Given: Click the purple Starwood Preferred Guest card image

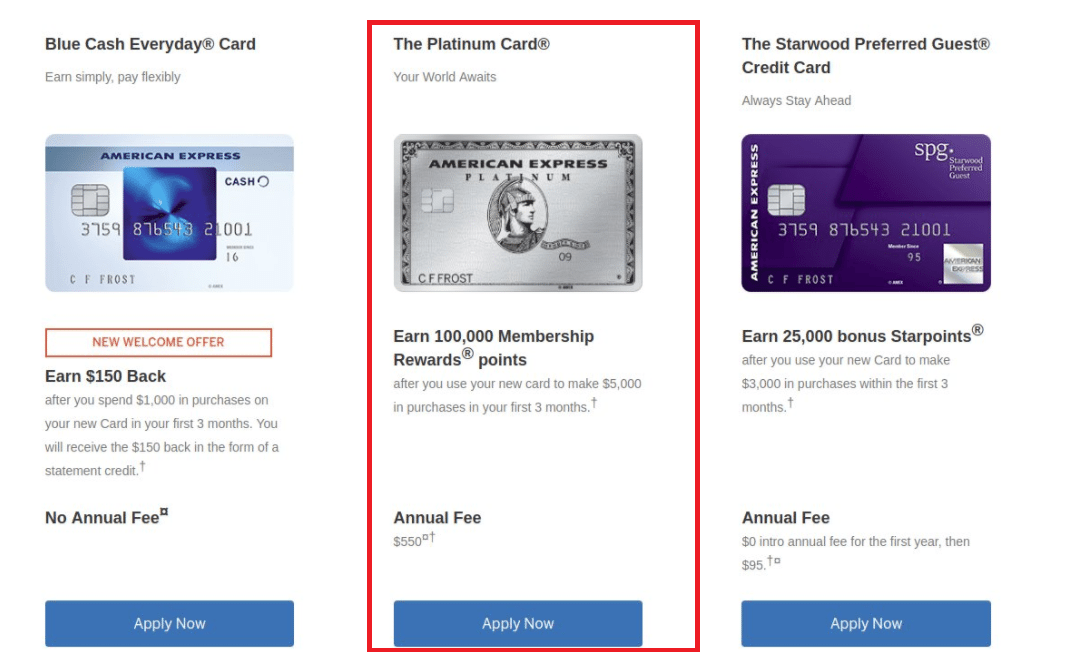Looking at the screenshot, I should click(x=866, y=213).
